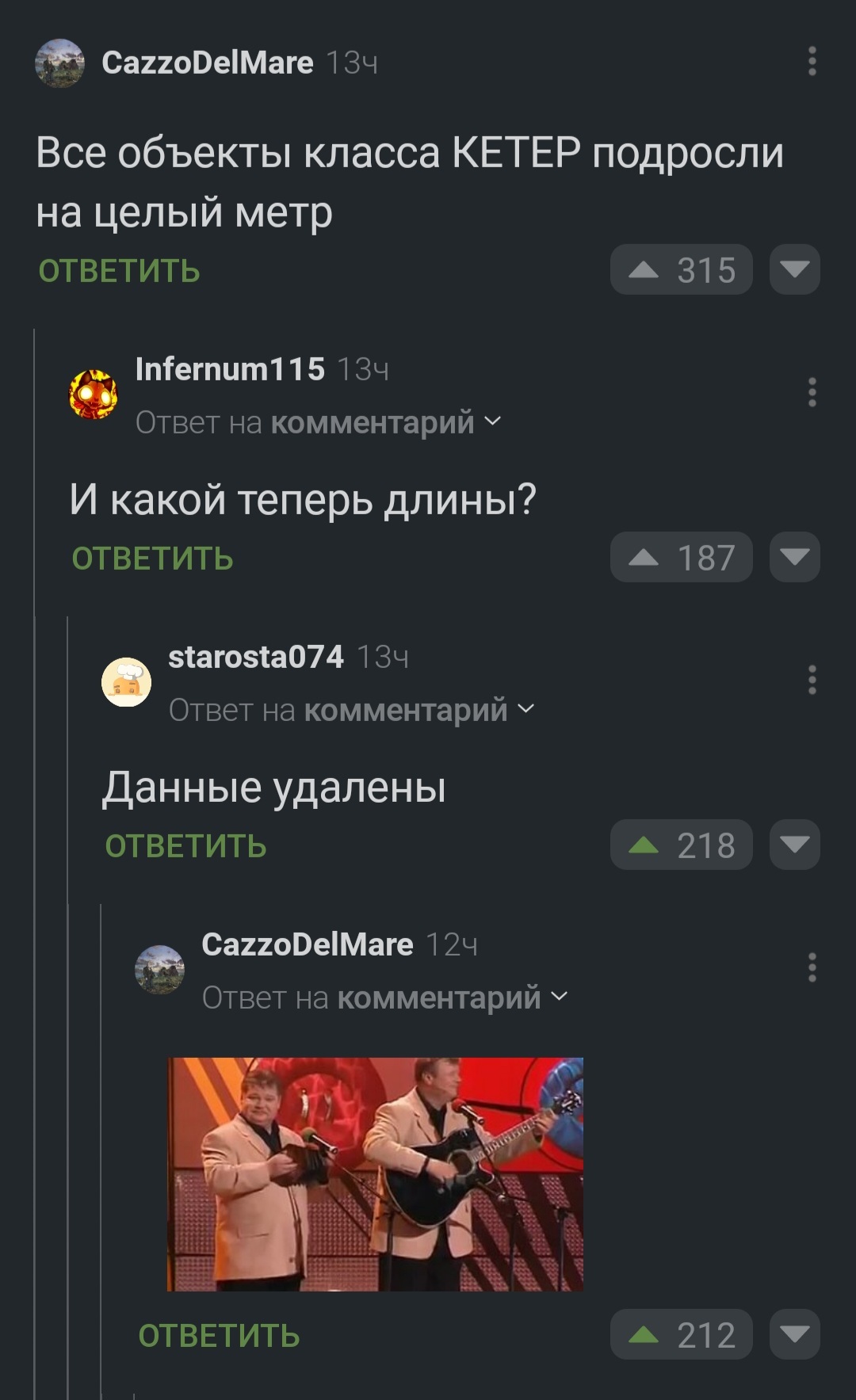This screenshot has height=1400, width=856.
Task: Tap ОТВЕТИТЬ under 'Данные удалены'
Action: pyautogui.click(x=185, y=846)
